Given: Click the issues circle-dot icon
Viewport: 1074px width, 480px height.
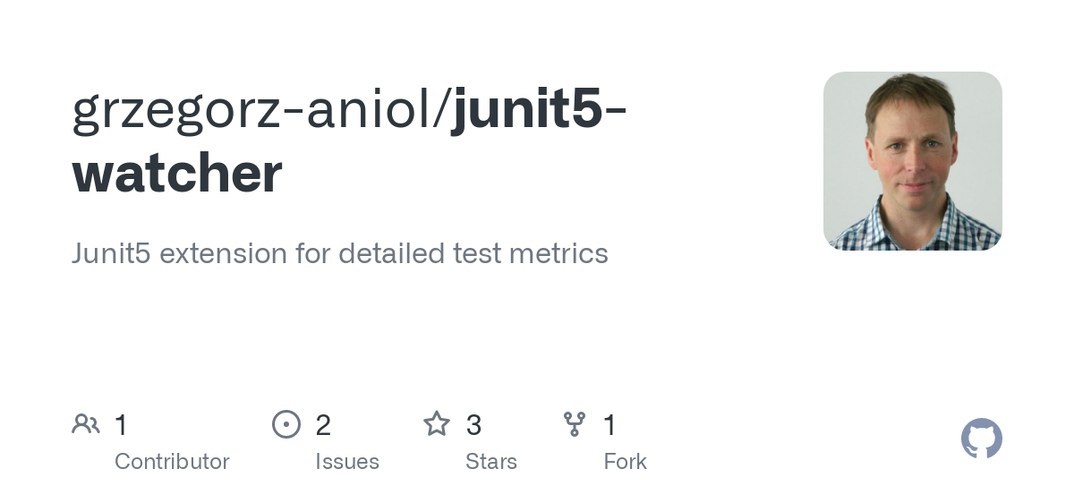Looking at the screenshot, I should tap(286, 425).
